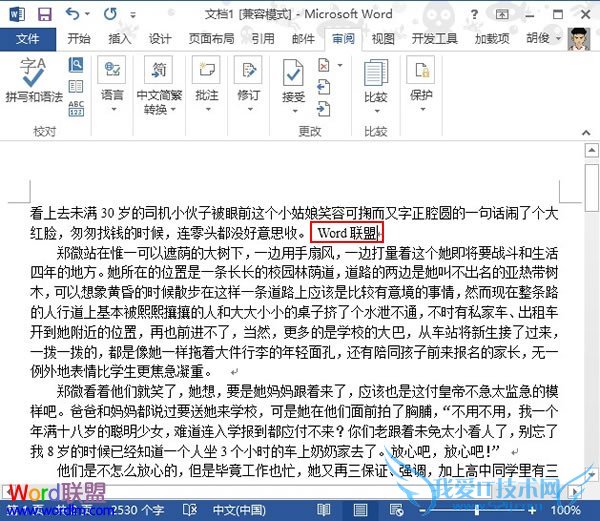Image resolution: width=600 pixels, height=521 pixels.
Task: Switch to the Developer tab
Action: [x=433, y=39]
